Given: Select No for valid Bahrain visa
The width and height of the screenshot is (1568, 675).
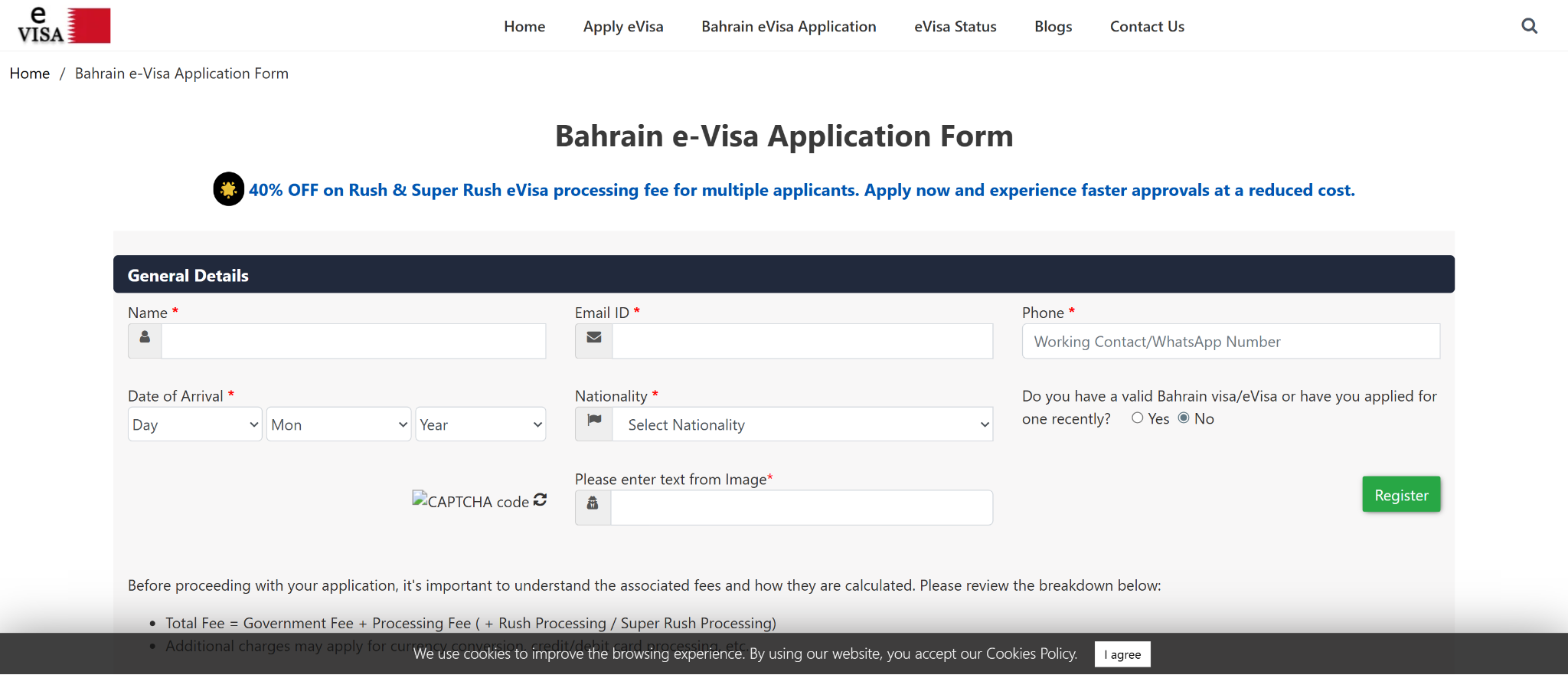Looking at the screenshot, I should (1184, 418).
